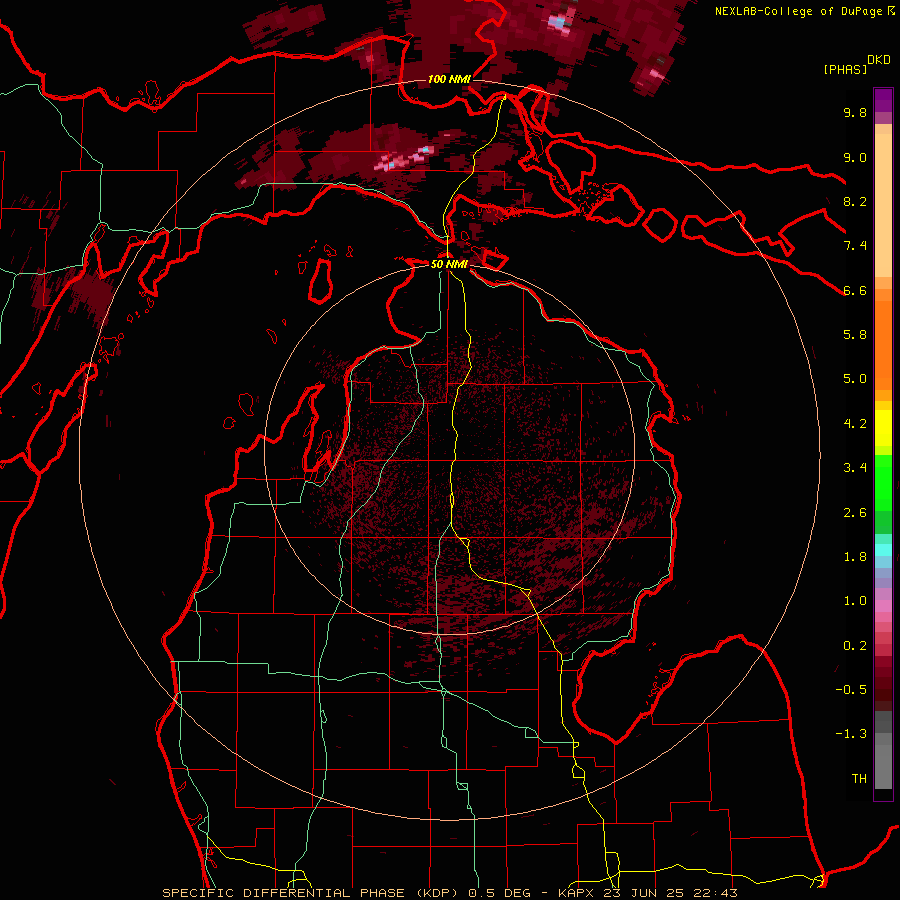Viewport: 900px width, 900px height.
Task: Click the 0.5 DEG elevation text in caption
Action: (498, 893)
